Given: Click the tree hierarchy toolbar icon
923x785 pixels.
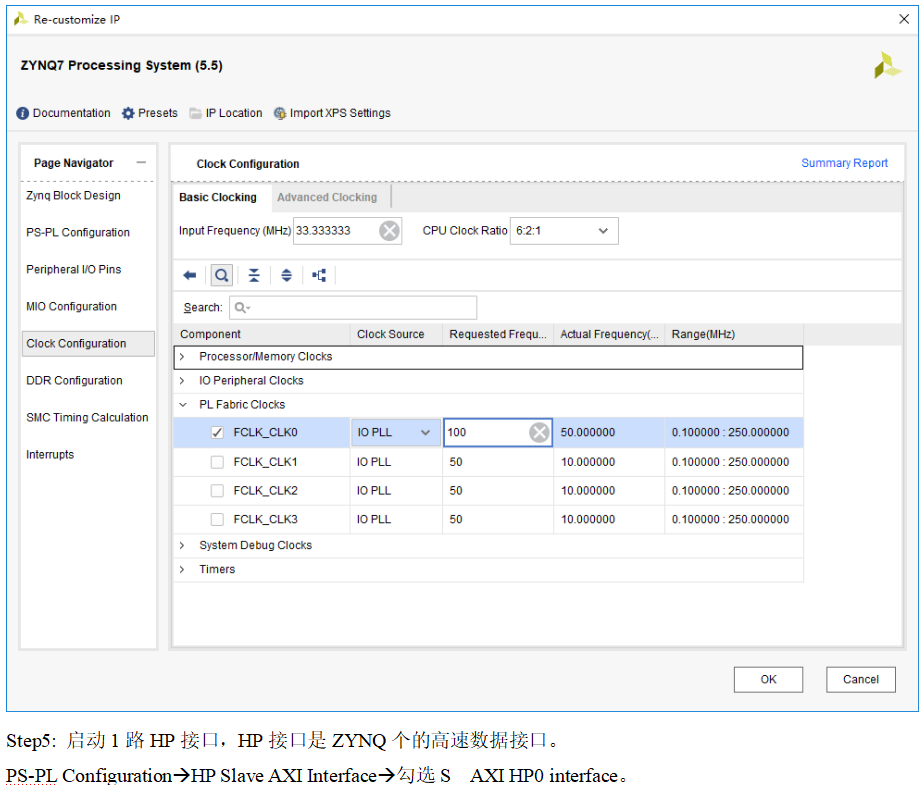Looking at the screenshot, I should (x=319, y=275).
